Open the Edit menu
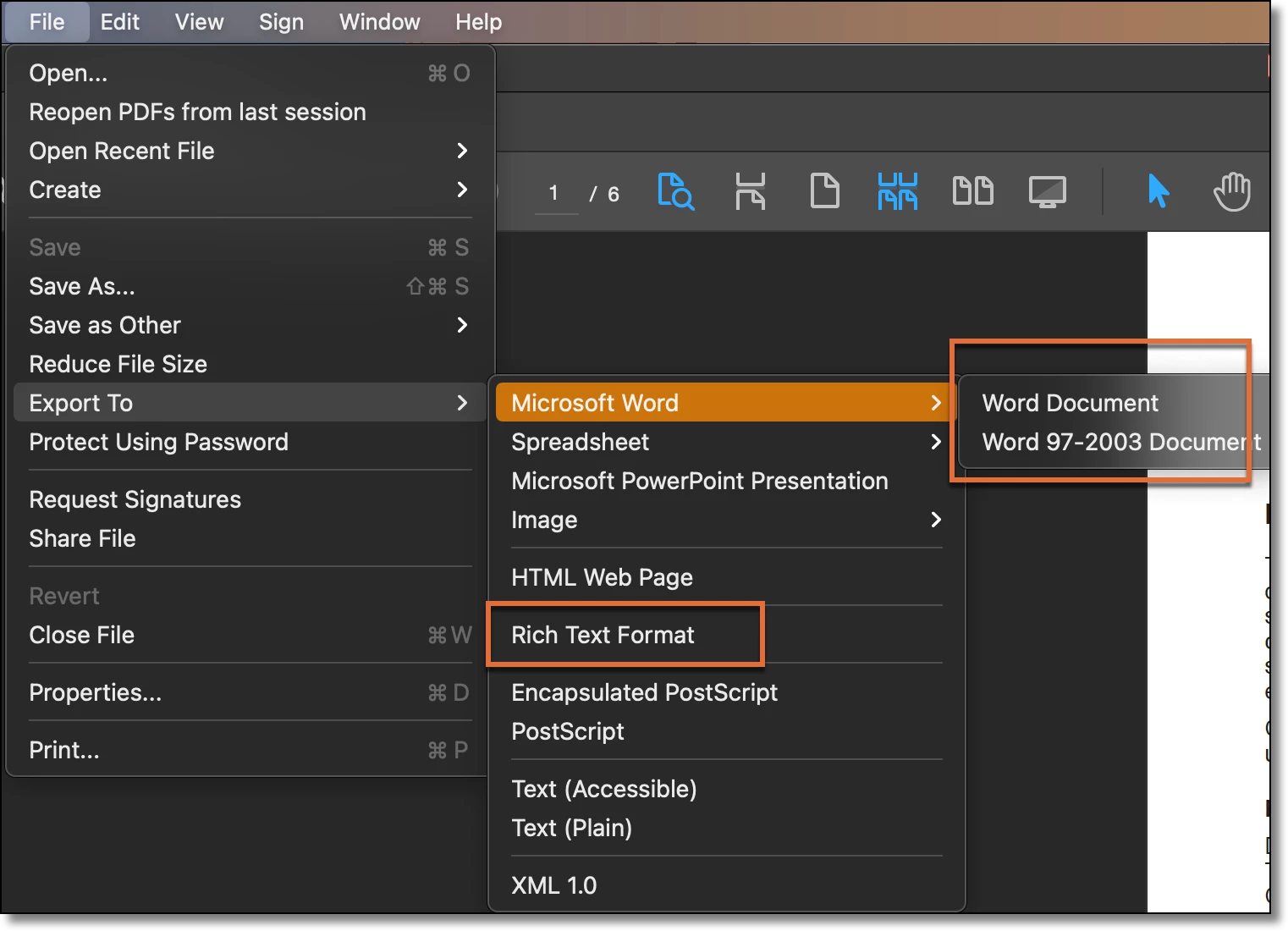The image size is (1288, 931). (119, 22)
